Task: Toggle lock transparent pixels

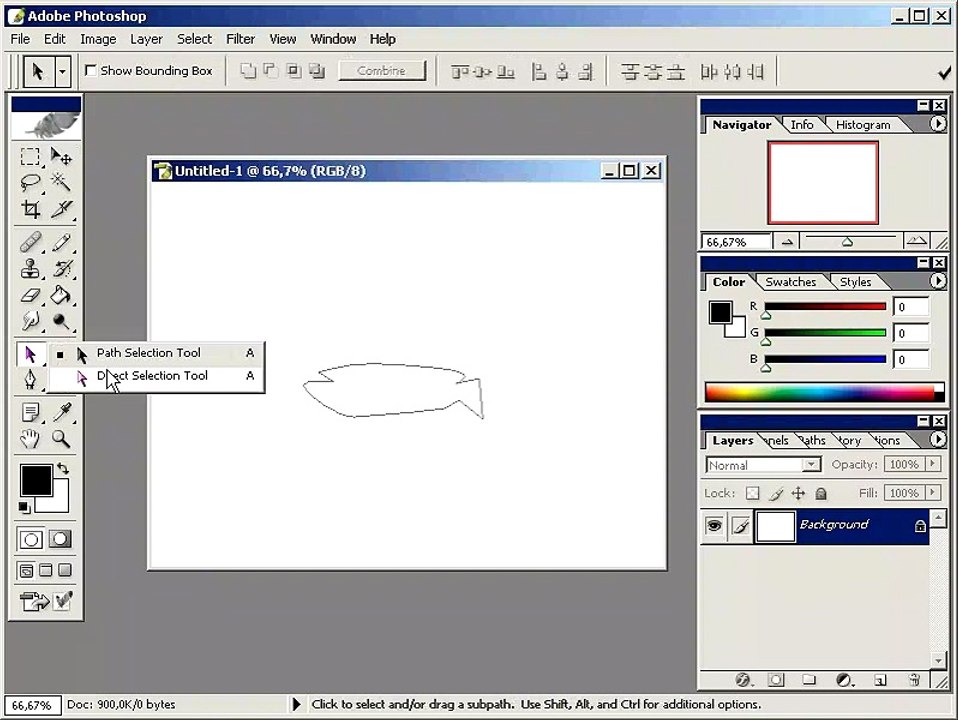Action: 753,493
